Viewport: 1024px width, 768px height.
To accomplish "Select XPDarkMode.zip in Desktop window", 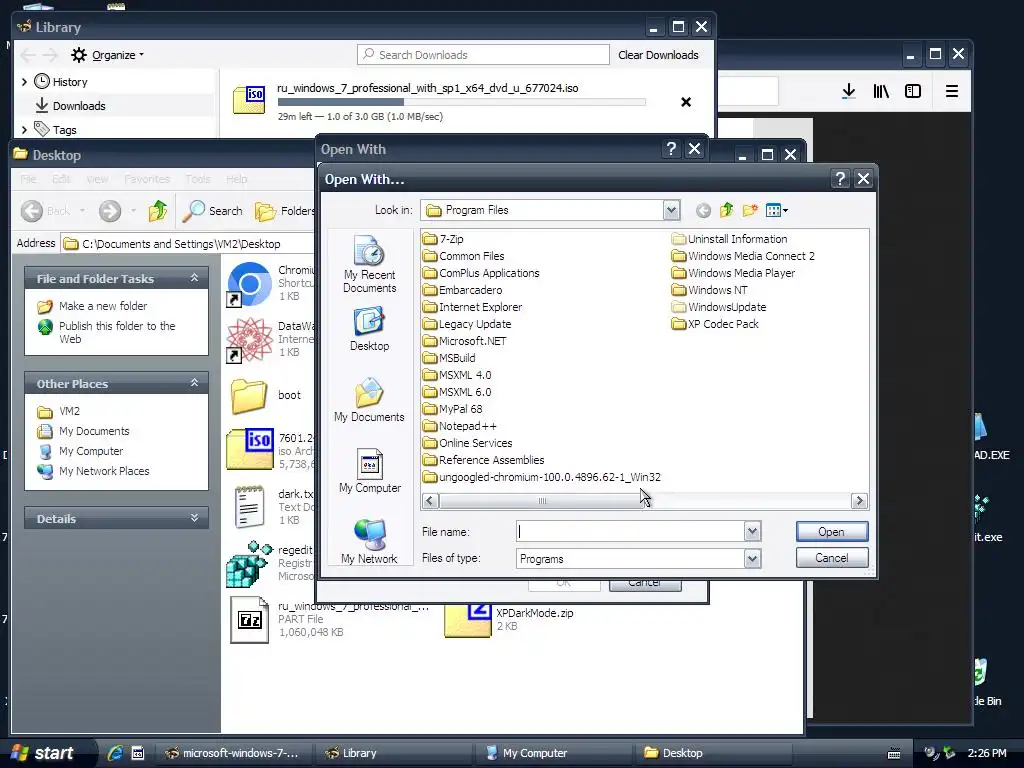I will 509,619.
